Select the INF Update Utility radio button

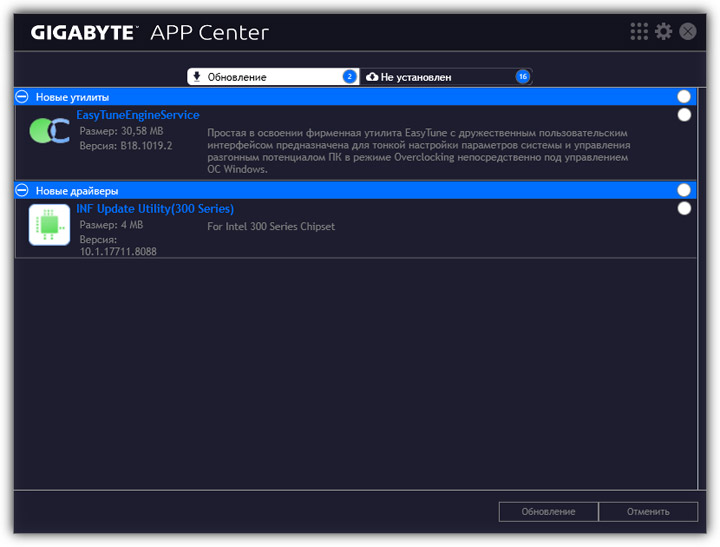click(x=684, y=209)
